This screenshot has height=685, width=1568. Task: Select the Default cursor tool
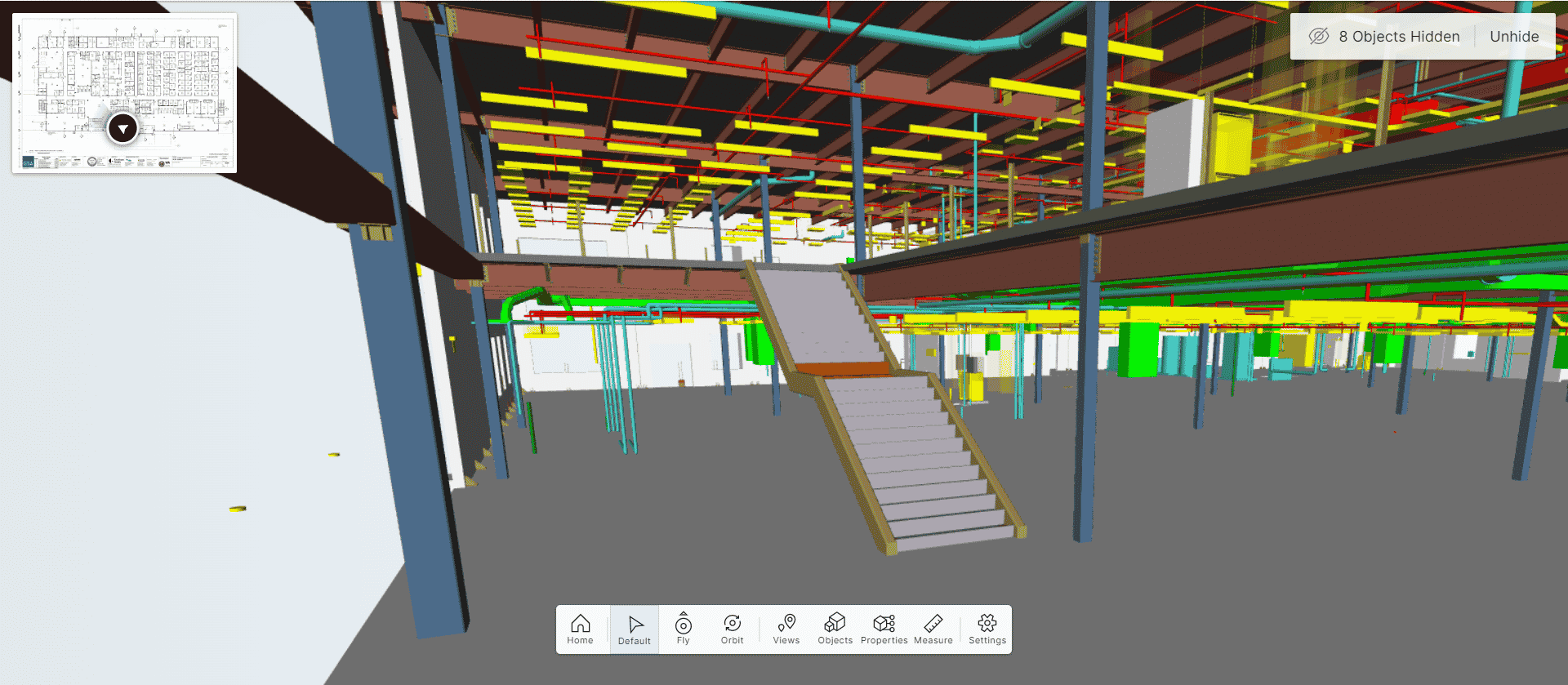point(635,629)
